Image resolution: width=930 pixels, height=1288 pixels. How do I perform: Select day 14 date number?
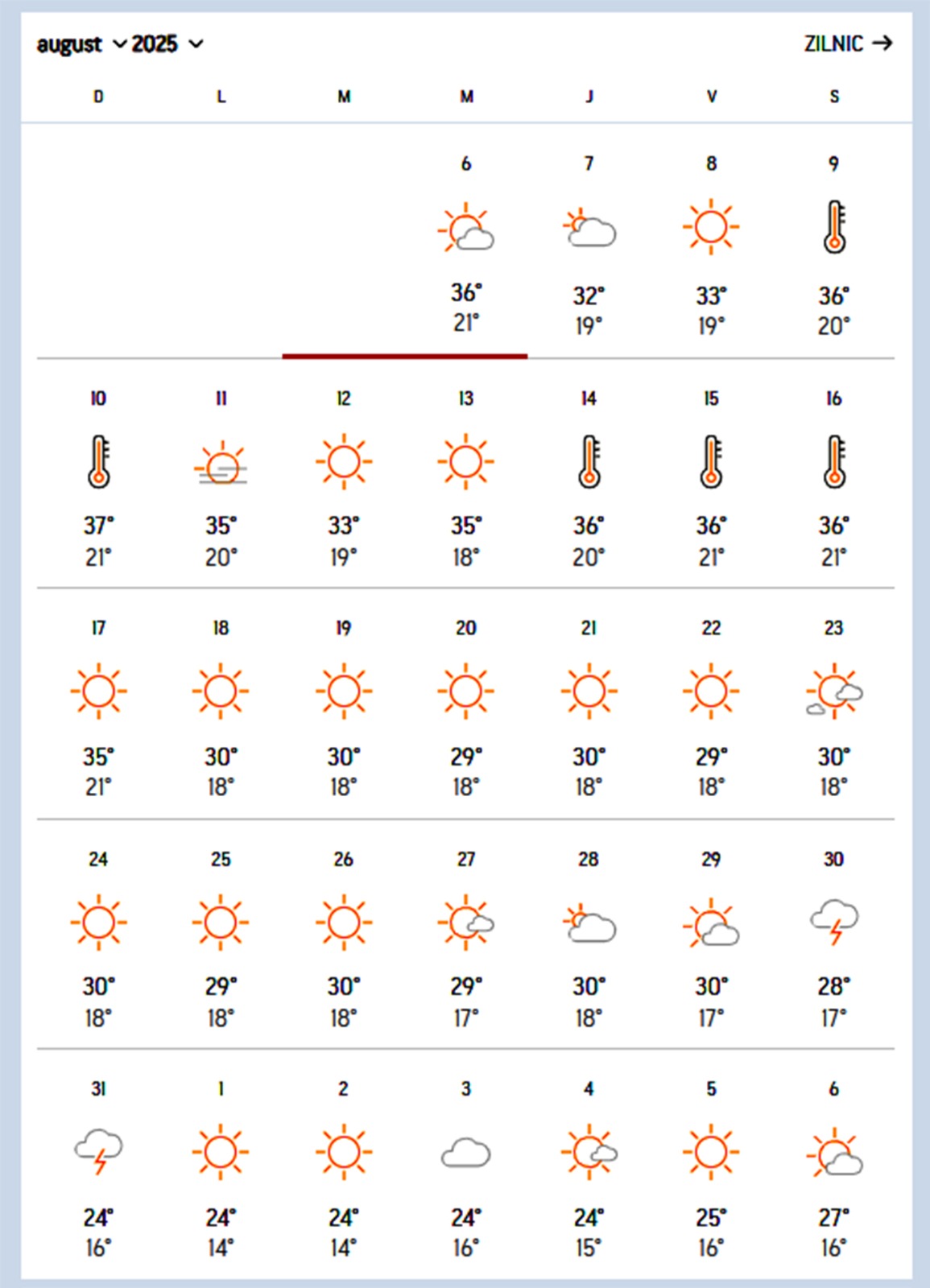coord(589,398)
